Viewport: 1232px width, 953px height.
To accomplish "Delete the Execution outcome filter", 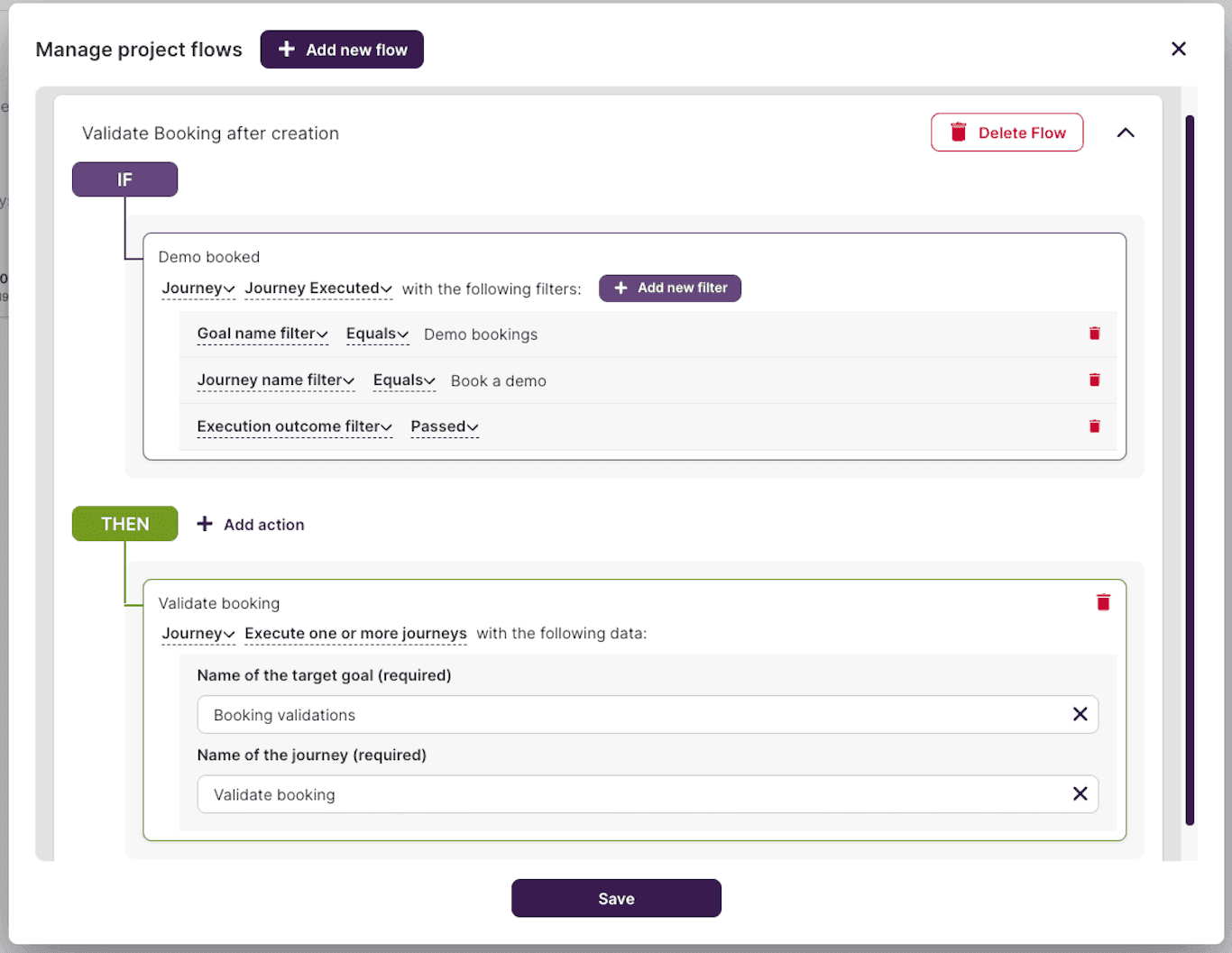I will click(1094, 426).
